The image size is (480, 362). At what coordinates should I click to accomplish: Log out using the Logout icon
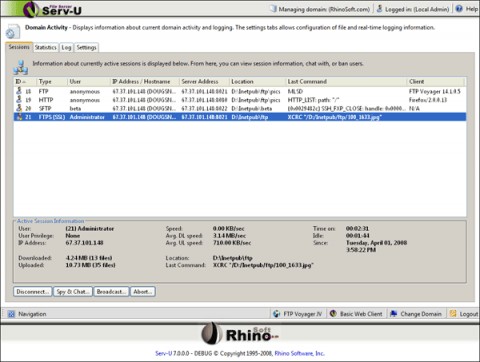[x=453, y=314]
